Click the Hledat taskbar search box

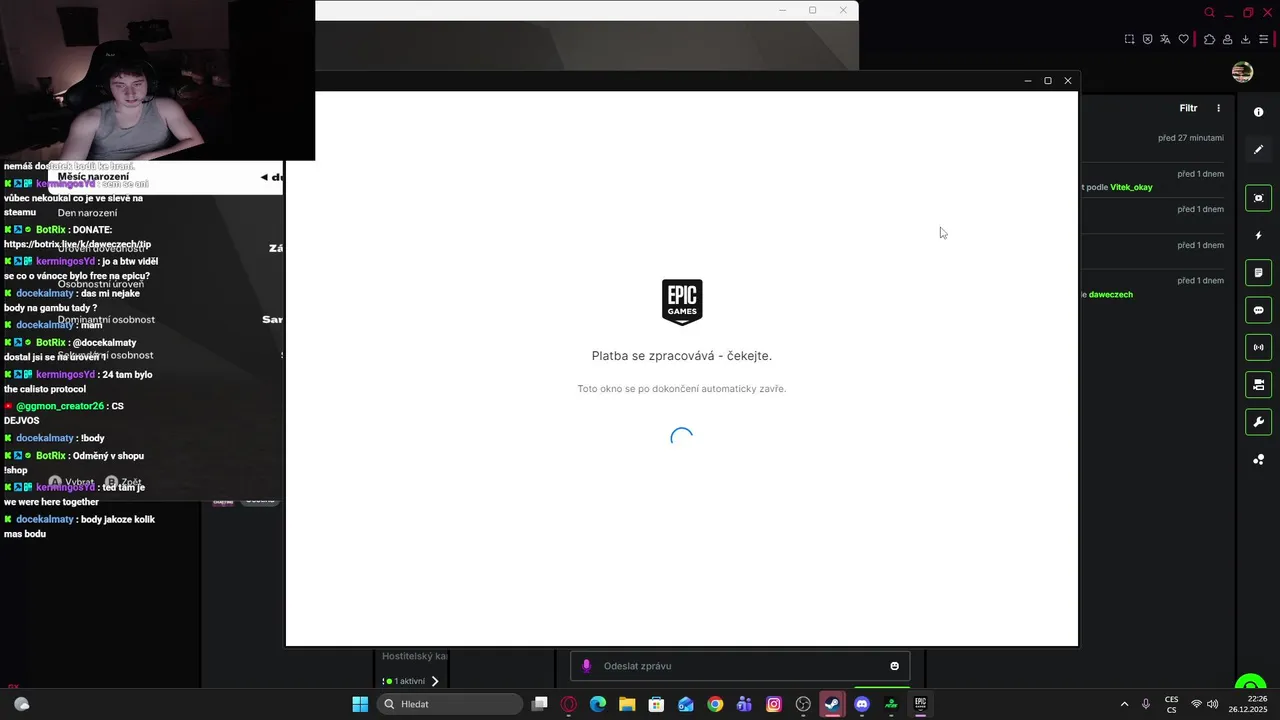pyautogui.click(x=450, y=704)
